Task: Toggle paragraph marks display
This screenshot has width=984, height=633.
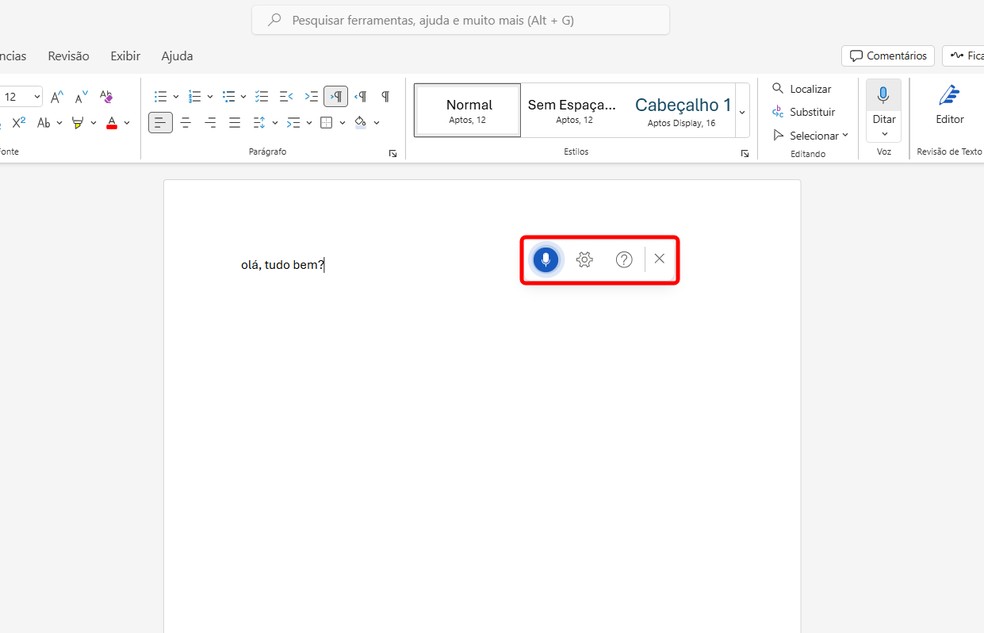Action: tap(385, 96)
